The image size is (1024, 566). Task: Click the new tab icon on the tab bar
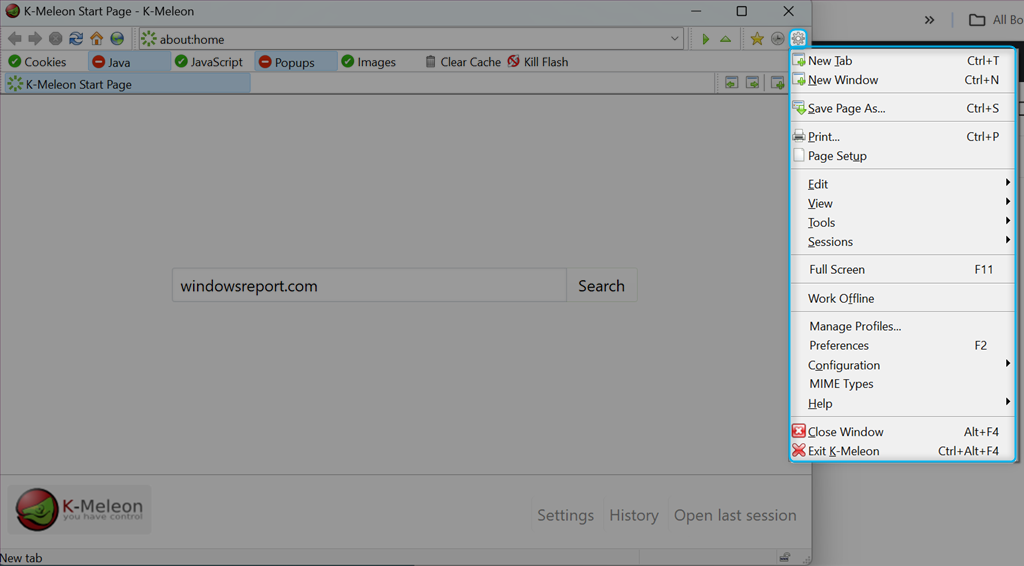coord(777,83)
